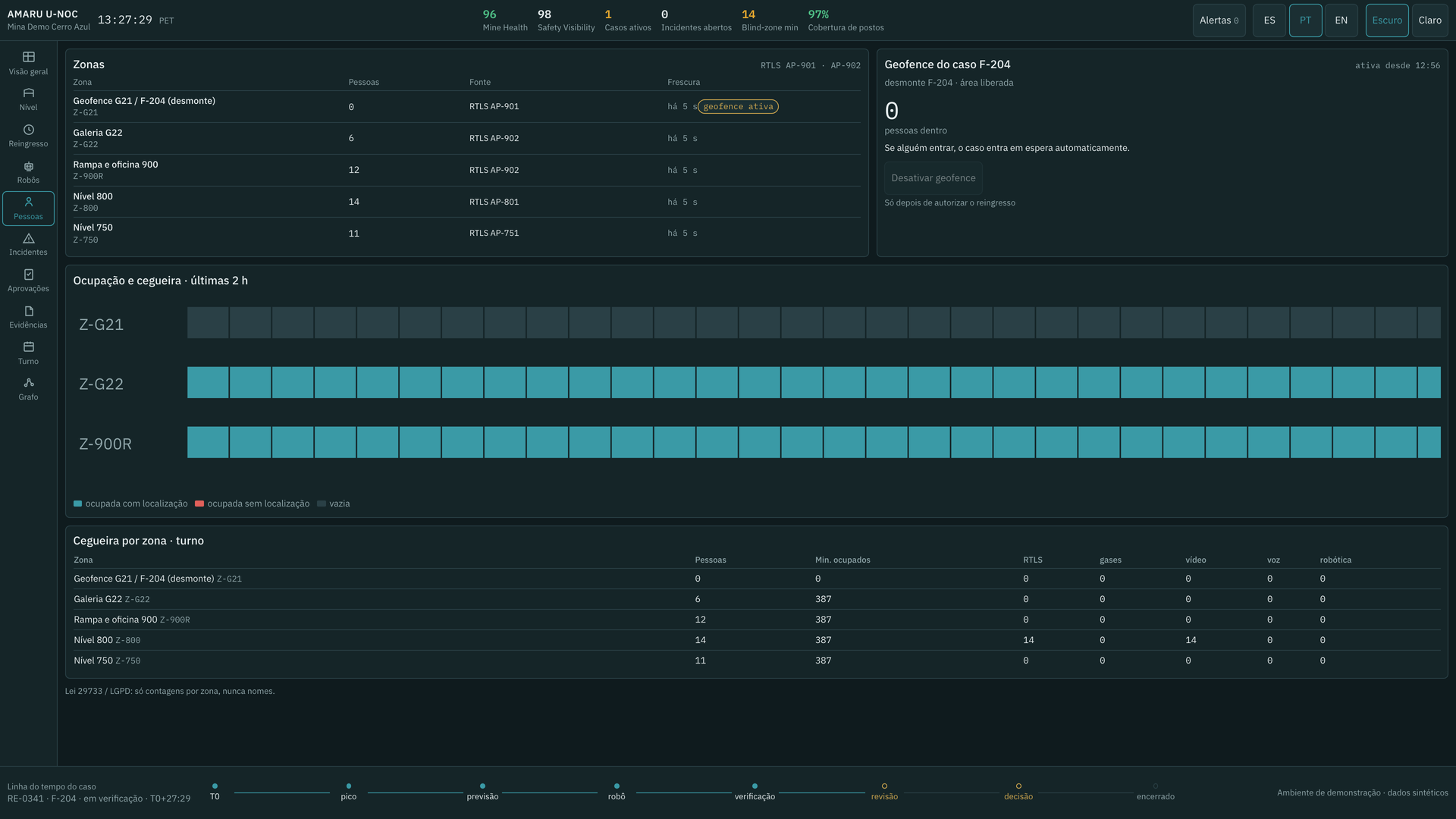1456x819 pixels.
Task: Select the Rampa e oficina 900 Zonas row
Action: pyautogui.click(x=466, y=170)
